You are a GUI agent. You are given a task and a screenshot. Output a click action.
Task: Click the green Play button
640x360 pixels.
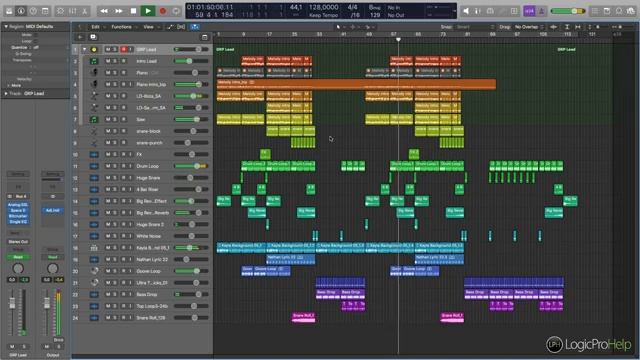(148, 11)
